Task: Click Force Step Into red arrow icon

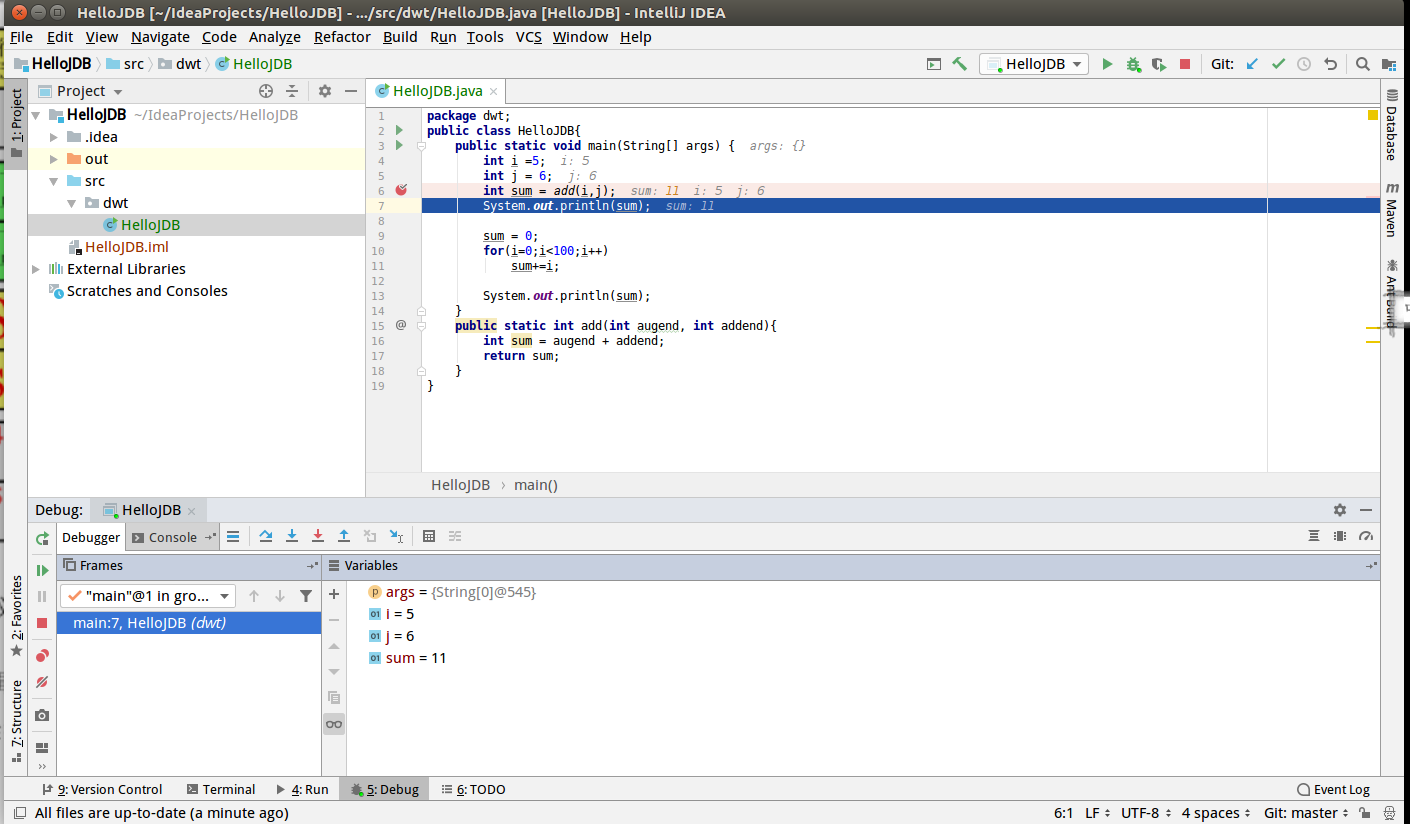Action: point(318,536)
